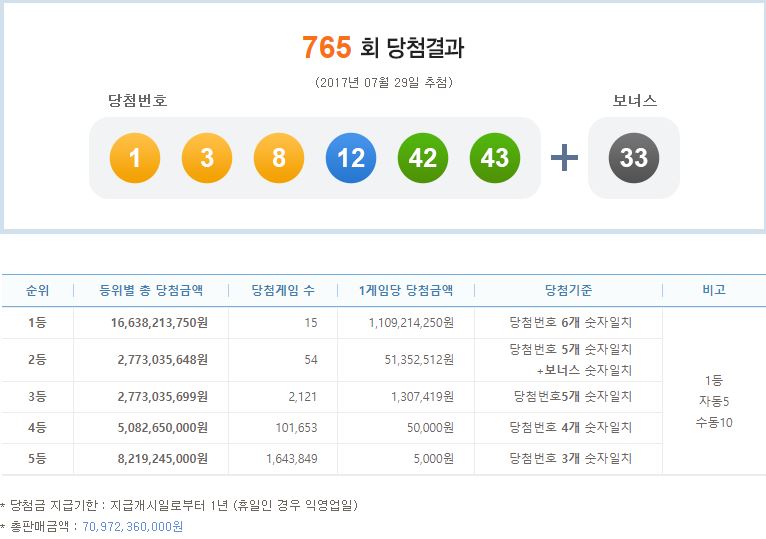Select the 3등 rank cell
Viewport: 766px width, 539px height.
coord(37,396)
